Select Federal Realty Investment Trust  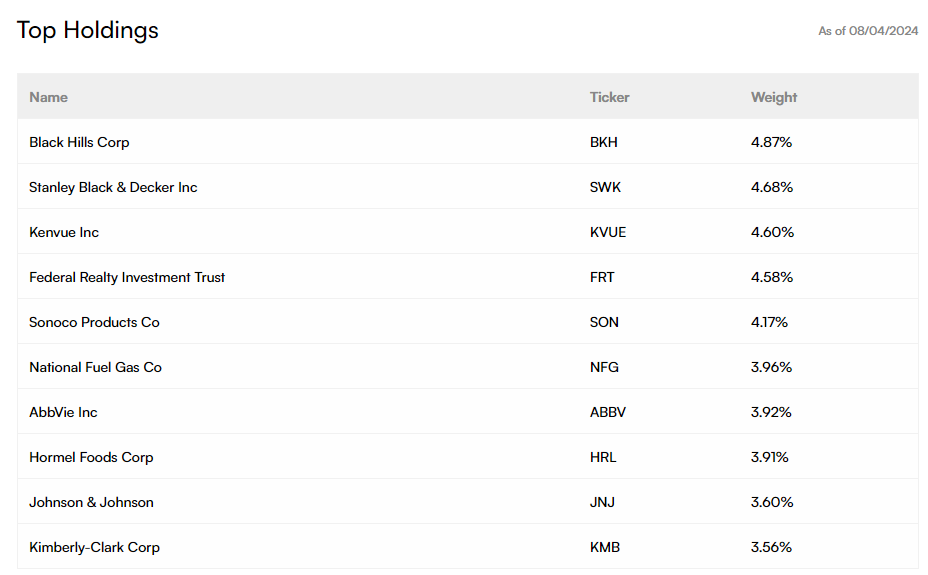(x=127, y=277)
